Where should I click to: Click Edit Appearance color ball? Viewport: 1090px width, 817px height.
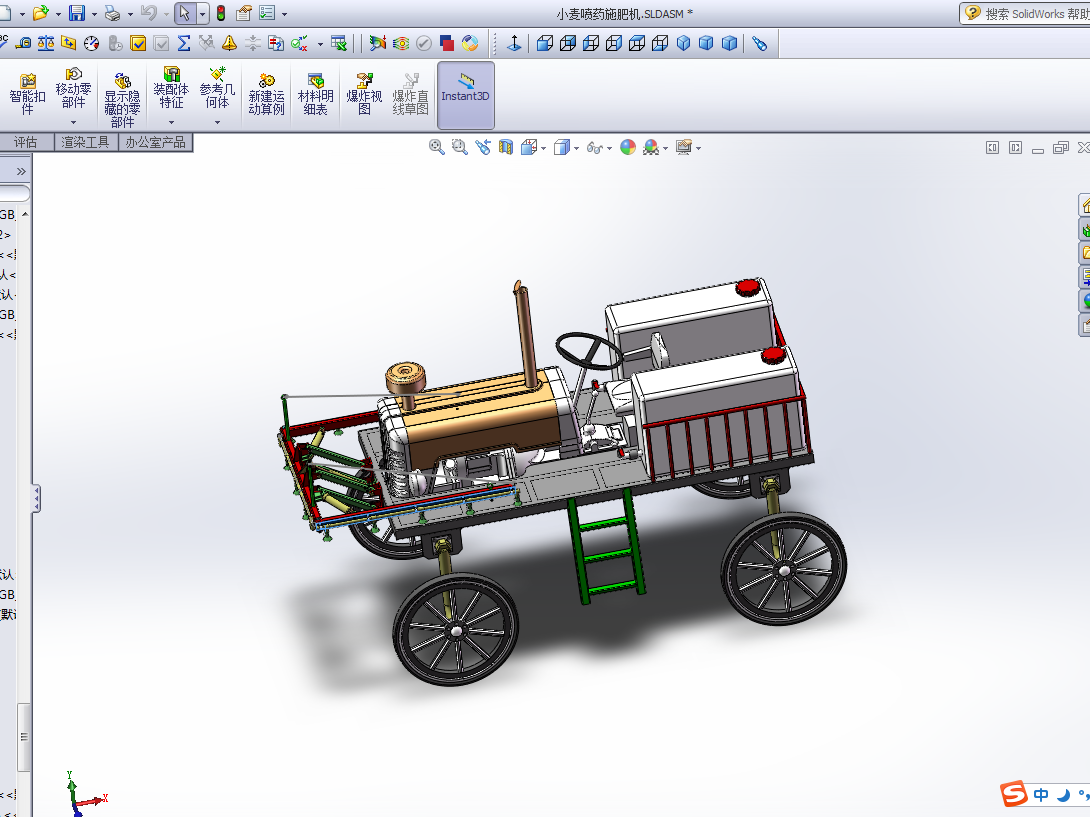628,147
